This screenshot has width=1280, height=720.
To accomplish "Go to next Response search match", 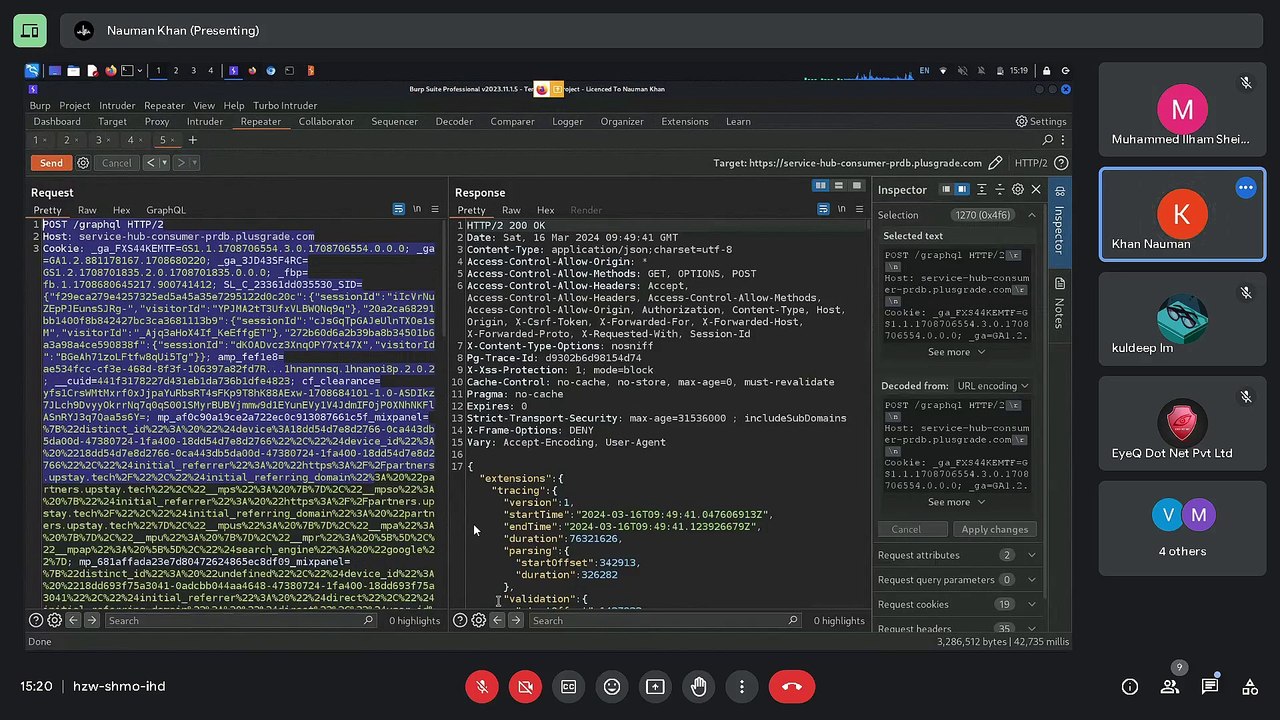I will point(515,620).
